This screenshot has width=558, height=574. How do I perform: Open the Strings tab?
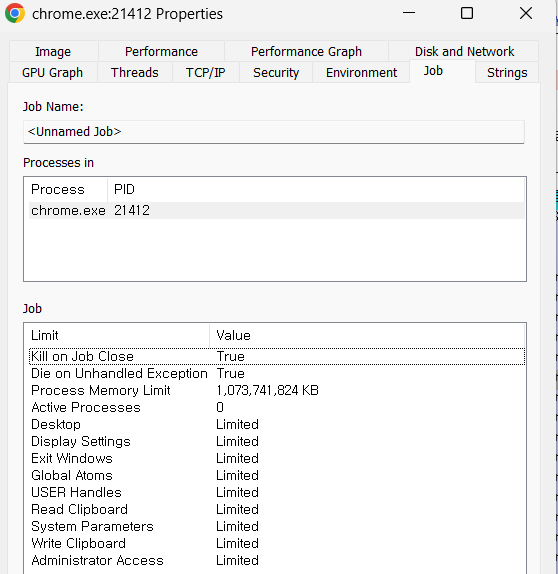[507, 72]
